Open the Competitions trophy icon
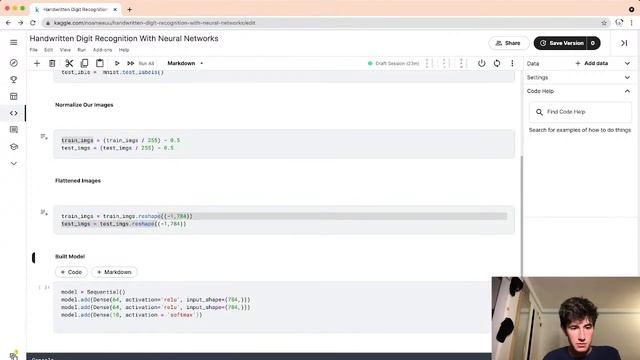This screenshot has width=640, height=360. [13, 80]
